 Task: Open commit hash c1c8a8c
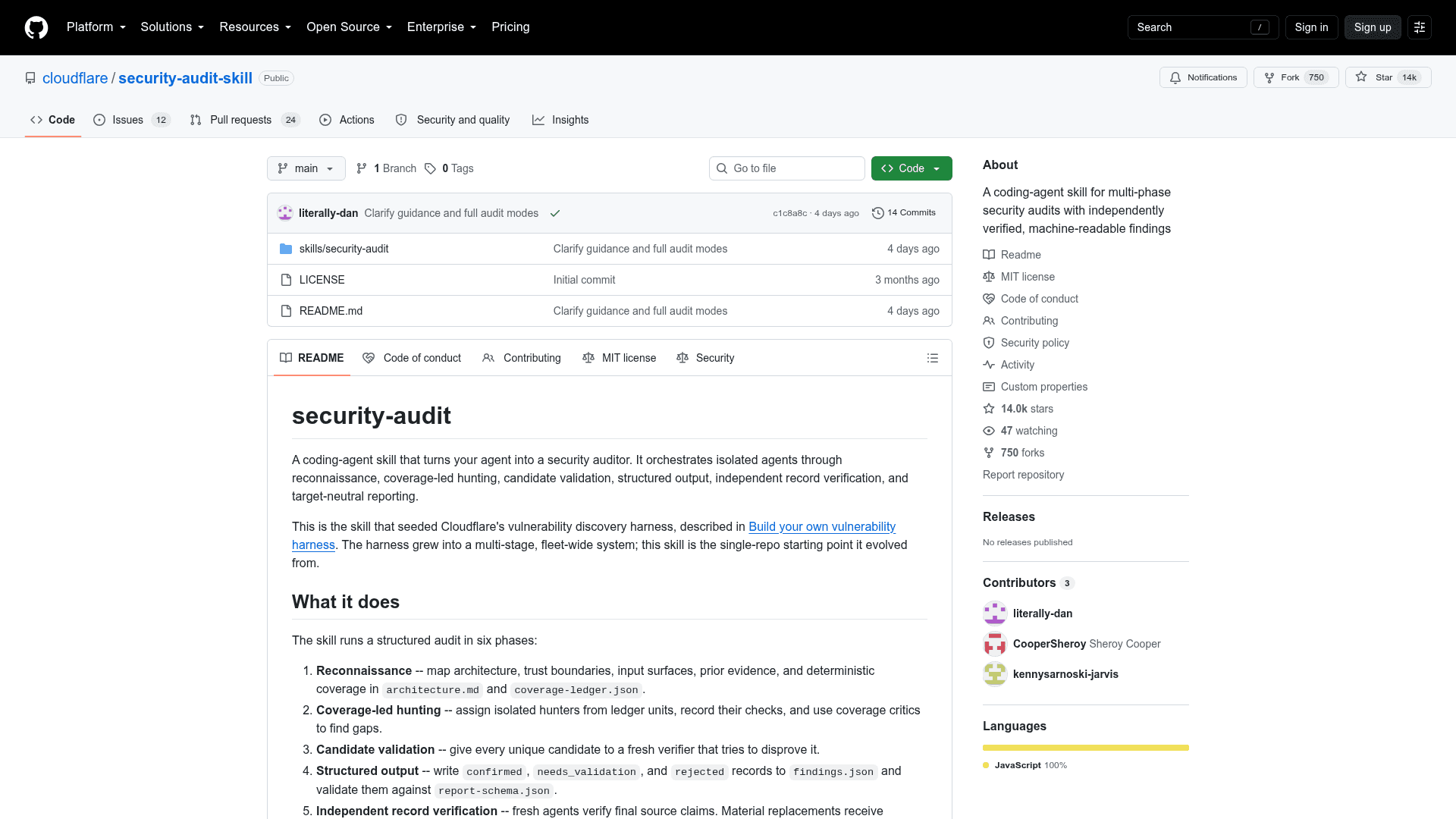click(789, 213)
